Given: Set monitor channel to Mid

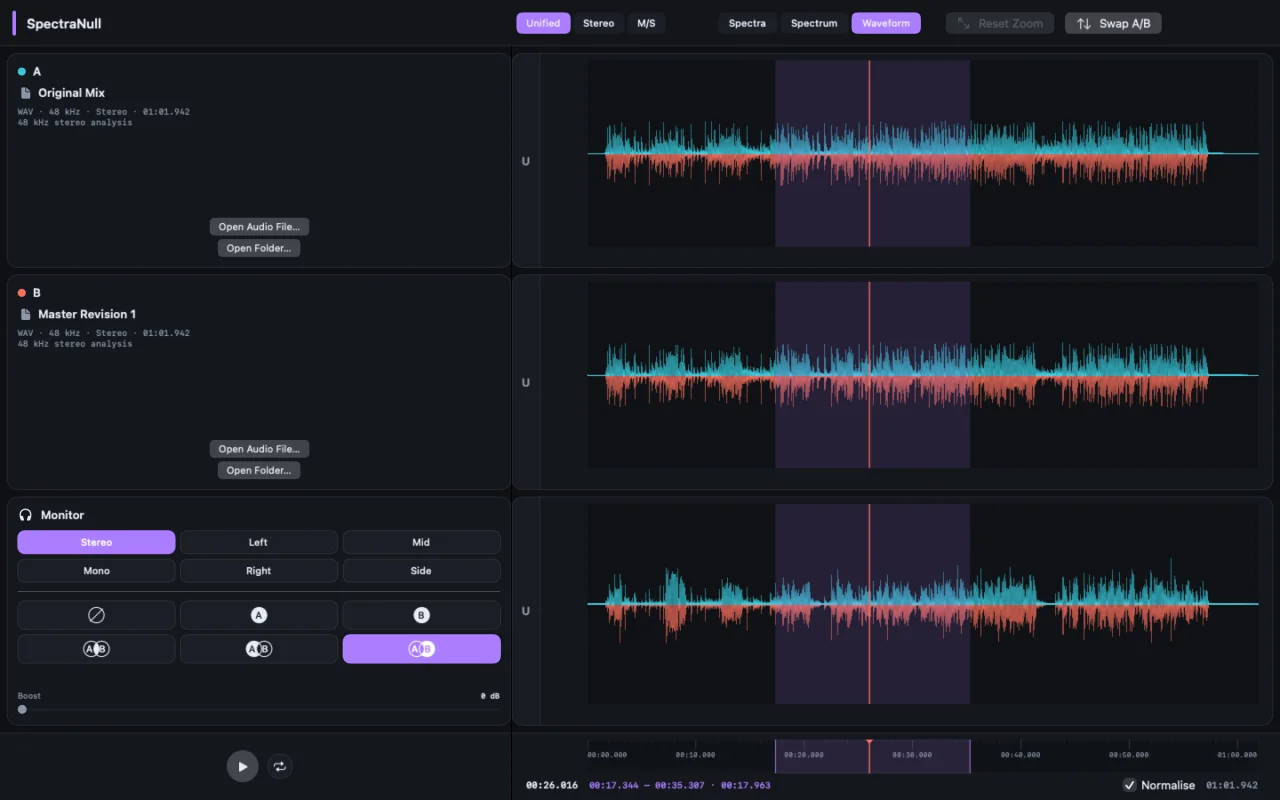Looking at the screenshot, I should click(421, 542).
